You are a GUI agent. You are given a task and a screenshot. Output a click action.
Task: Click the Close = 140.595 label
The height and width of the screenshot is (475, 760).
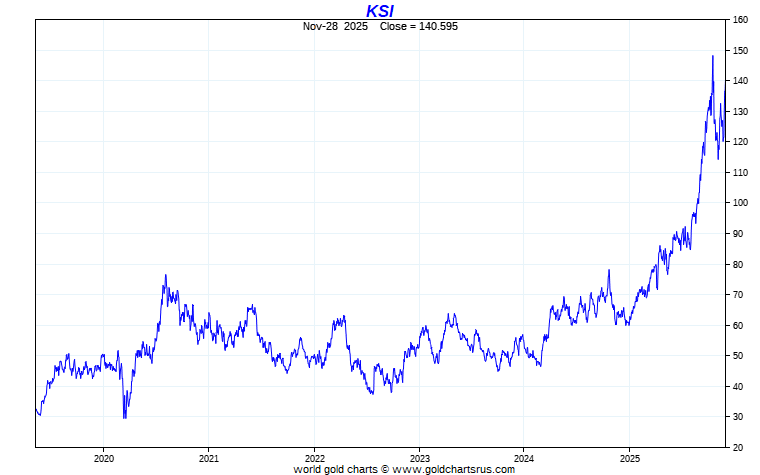click(419, 27)
